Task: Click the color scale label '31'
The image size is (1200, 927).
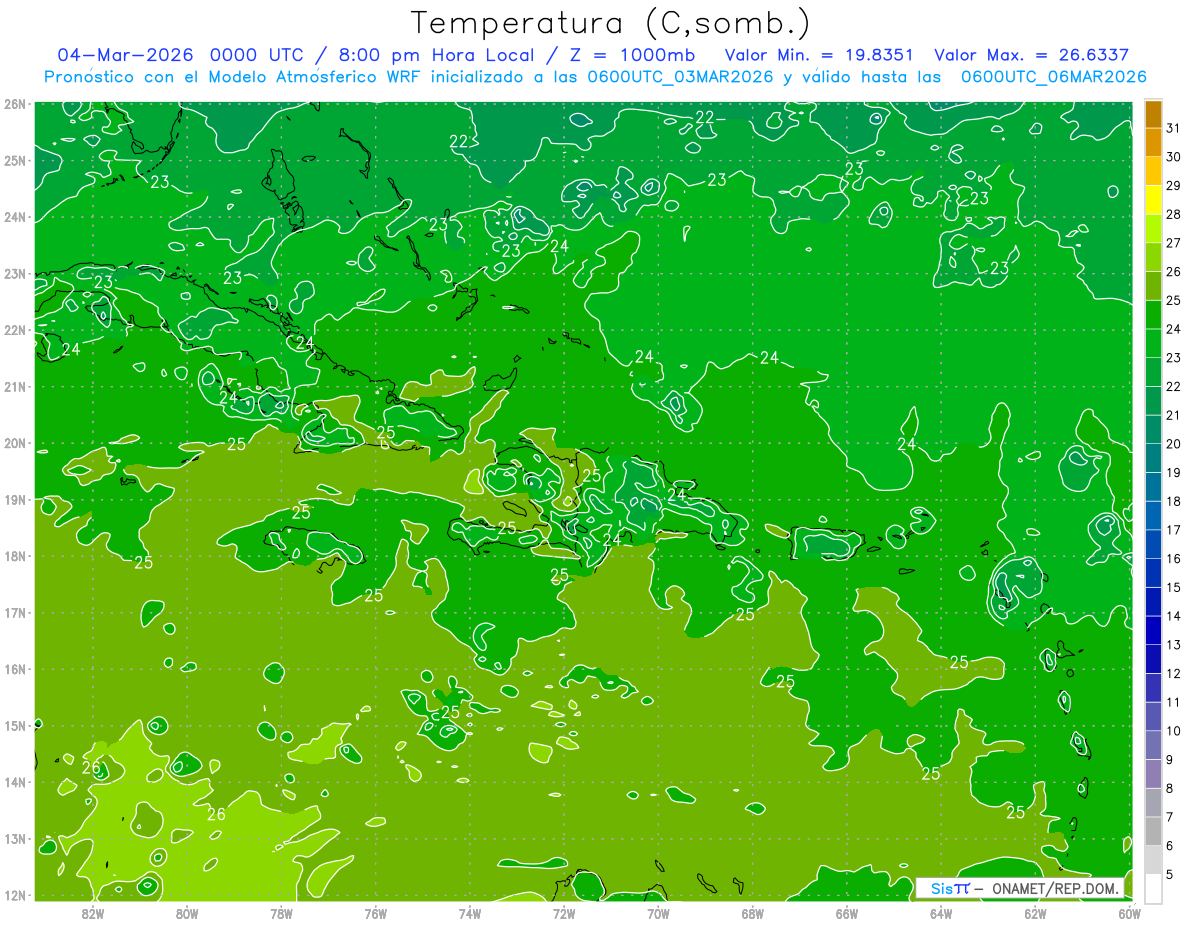Action: 1174,128
